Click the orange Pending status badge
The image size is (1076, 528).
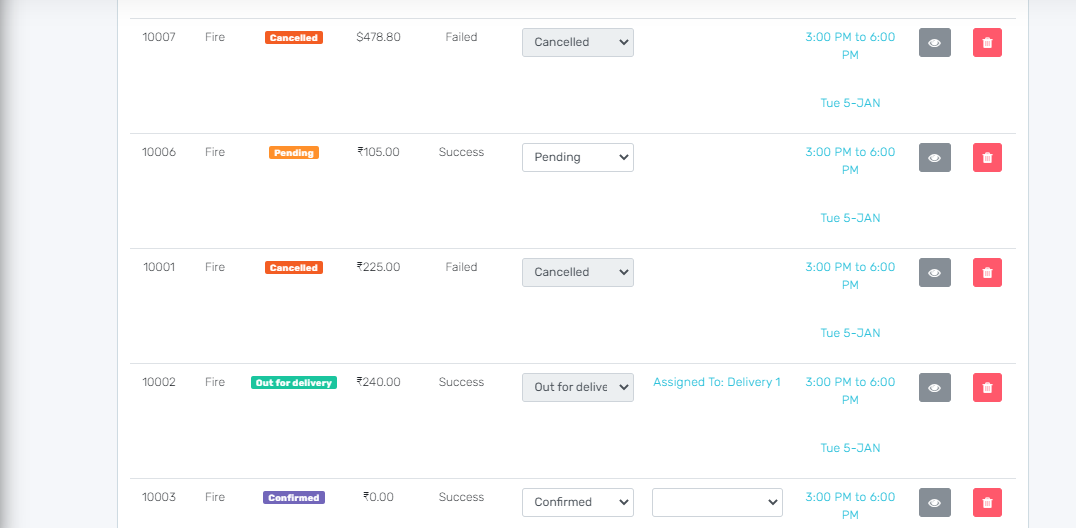click(293, 153)
